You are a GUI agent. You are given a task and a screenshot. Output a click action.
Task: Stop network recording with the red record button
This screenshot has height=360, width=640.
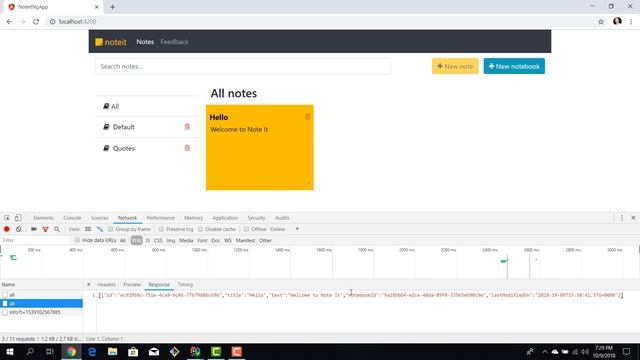7,229
